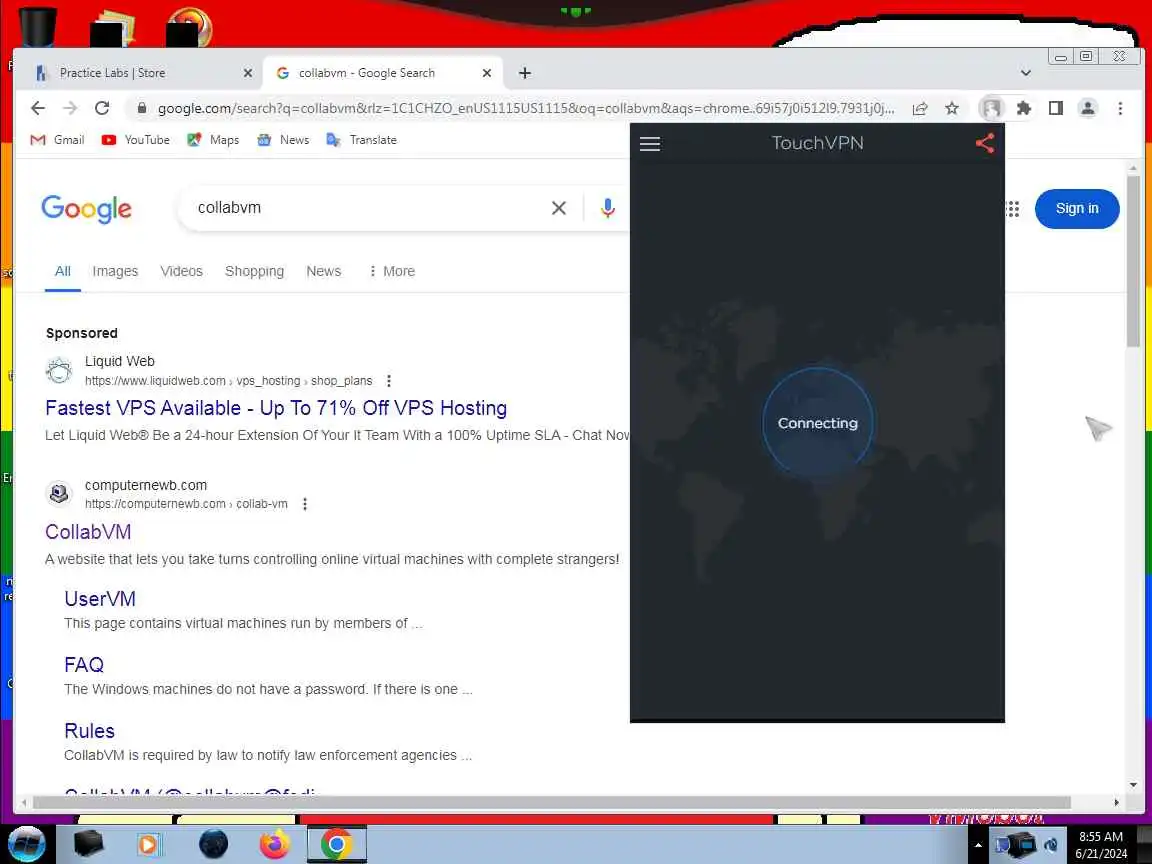
Task: Click the Google logo
Action: (87, 209)
